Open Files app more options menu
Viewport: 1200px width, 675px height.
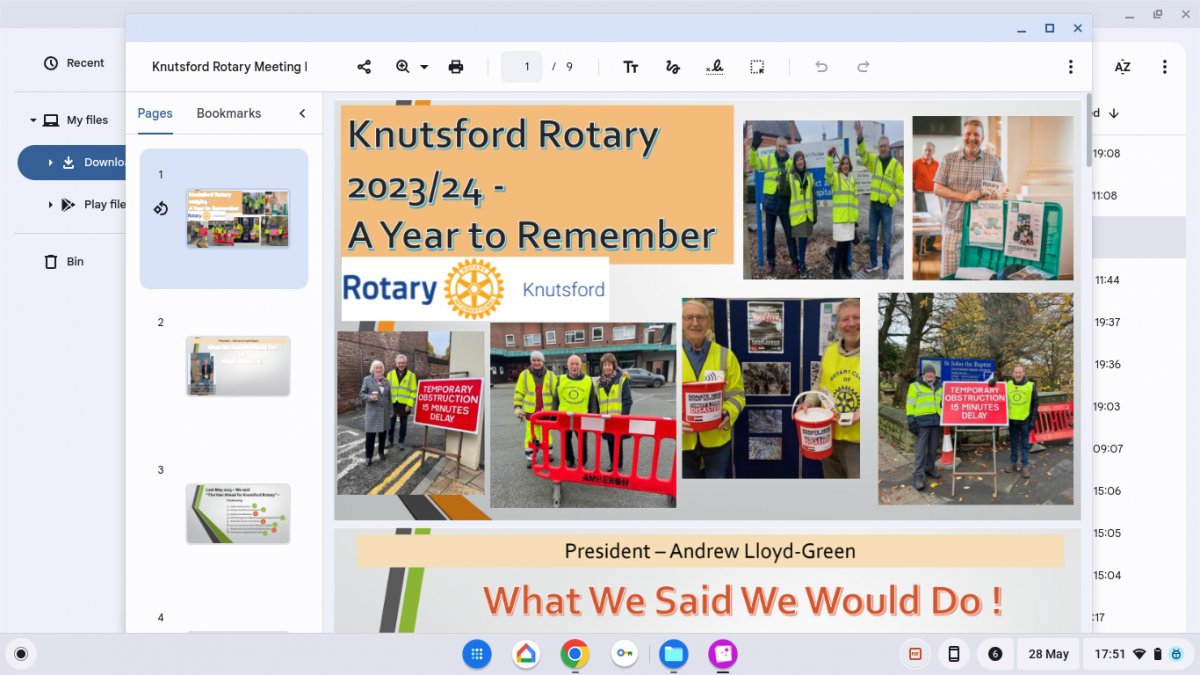point(1164,67)
